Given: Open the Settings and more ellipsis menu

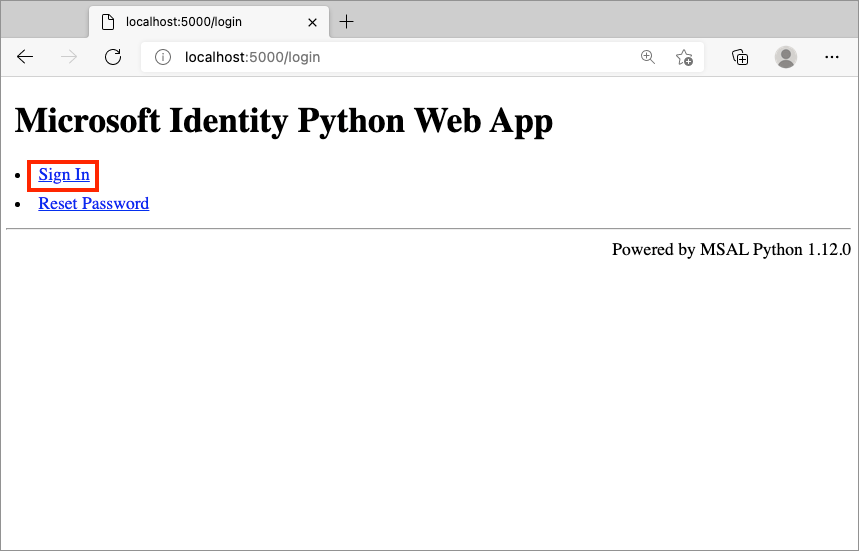Looking at the screenshot, I should click(832, 57).
